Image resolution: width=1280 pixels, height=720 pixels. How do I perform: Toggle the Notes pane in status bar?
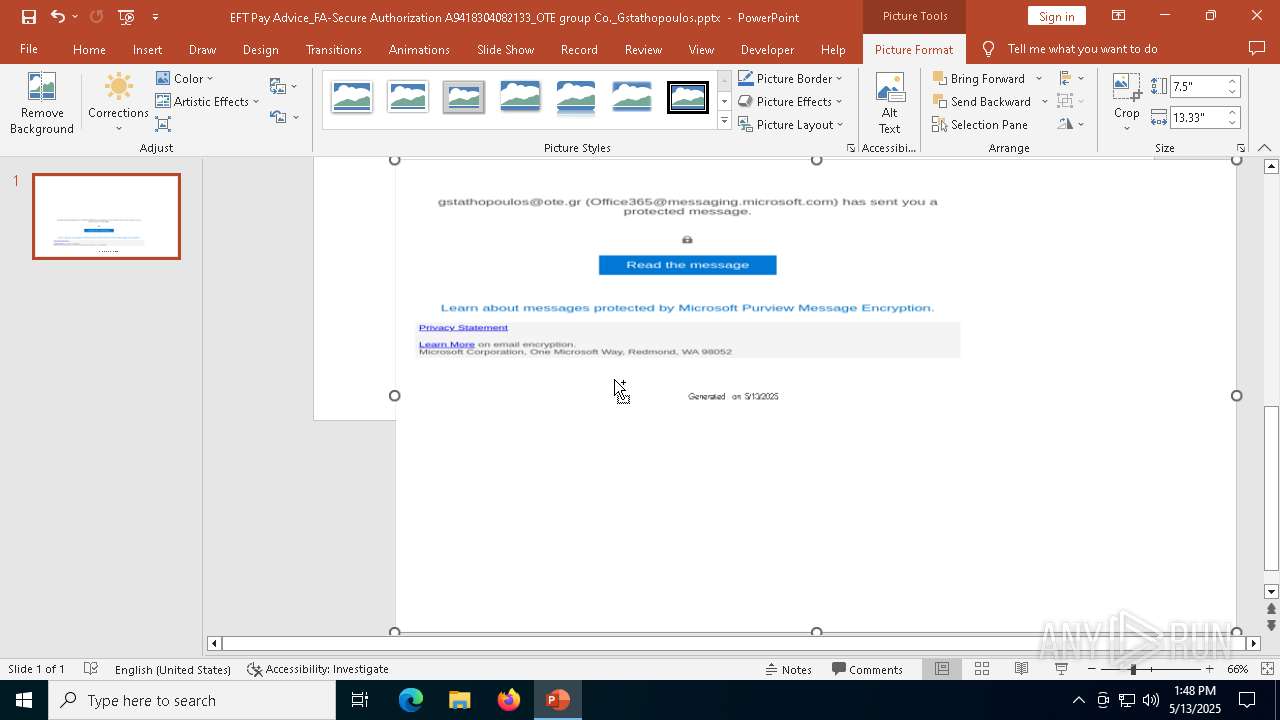789,669
